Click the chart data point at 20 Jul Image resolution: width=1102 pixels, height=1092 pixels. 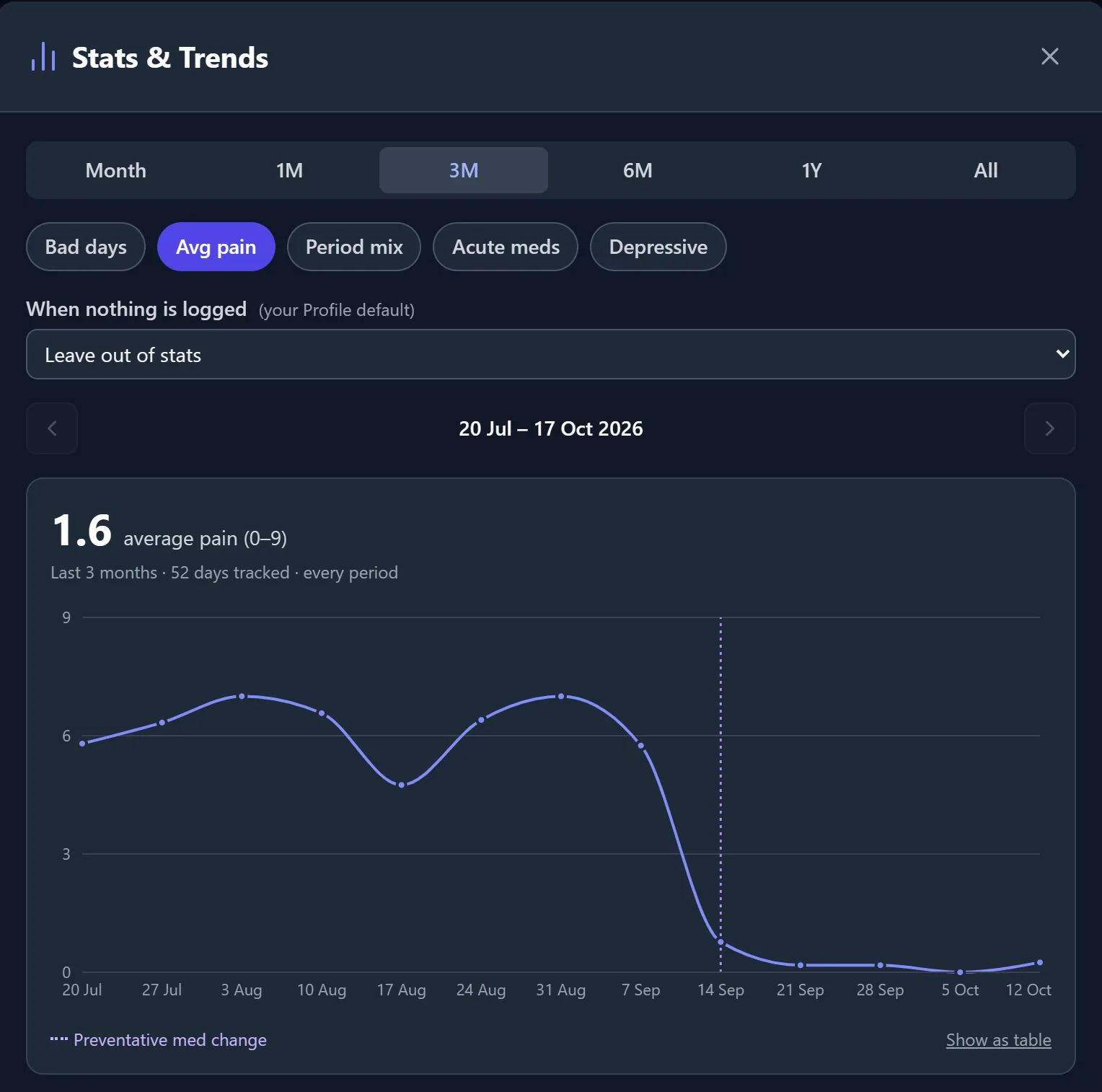click(x=82, y=743)
